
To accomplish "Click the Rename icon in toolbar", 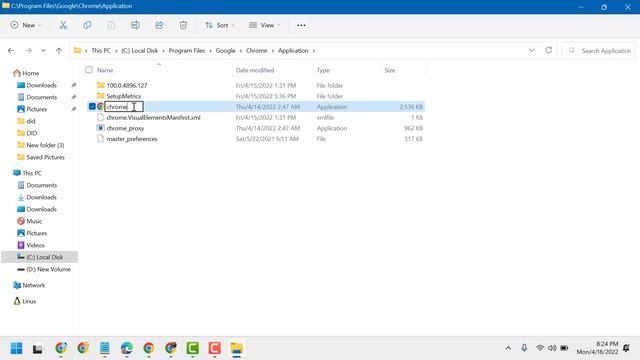I will pyautogui.click(x=135, y=25).
